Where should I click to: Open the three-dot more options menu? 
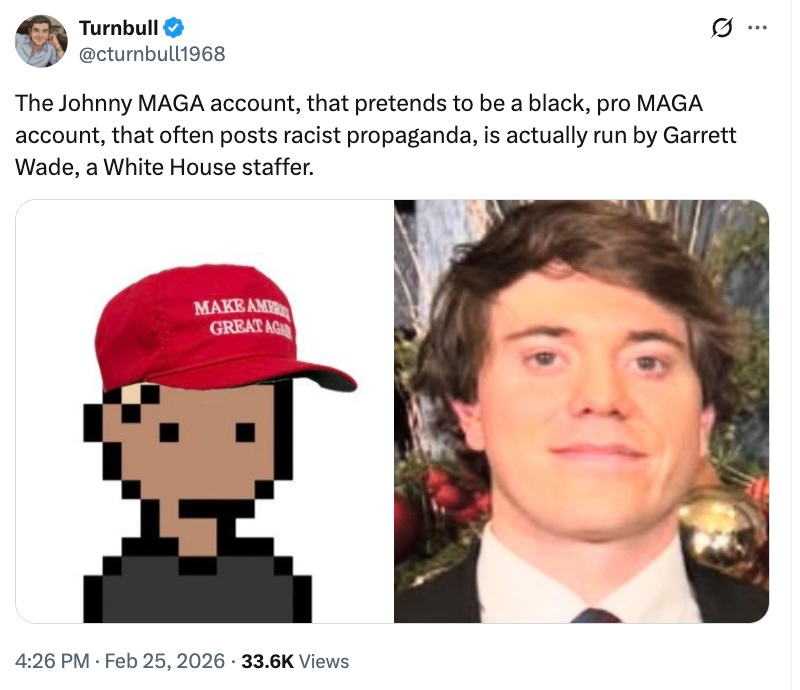point(757,28)
